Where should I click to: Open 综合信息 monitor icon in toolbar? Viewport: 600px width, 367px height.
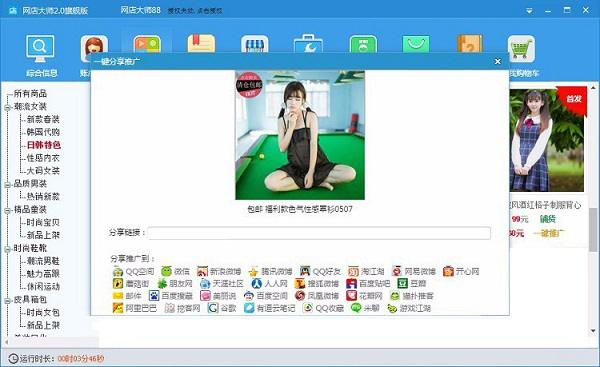40,49
